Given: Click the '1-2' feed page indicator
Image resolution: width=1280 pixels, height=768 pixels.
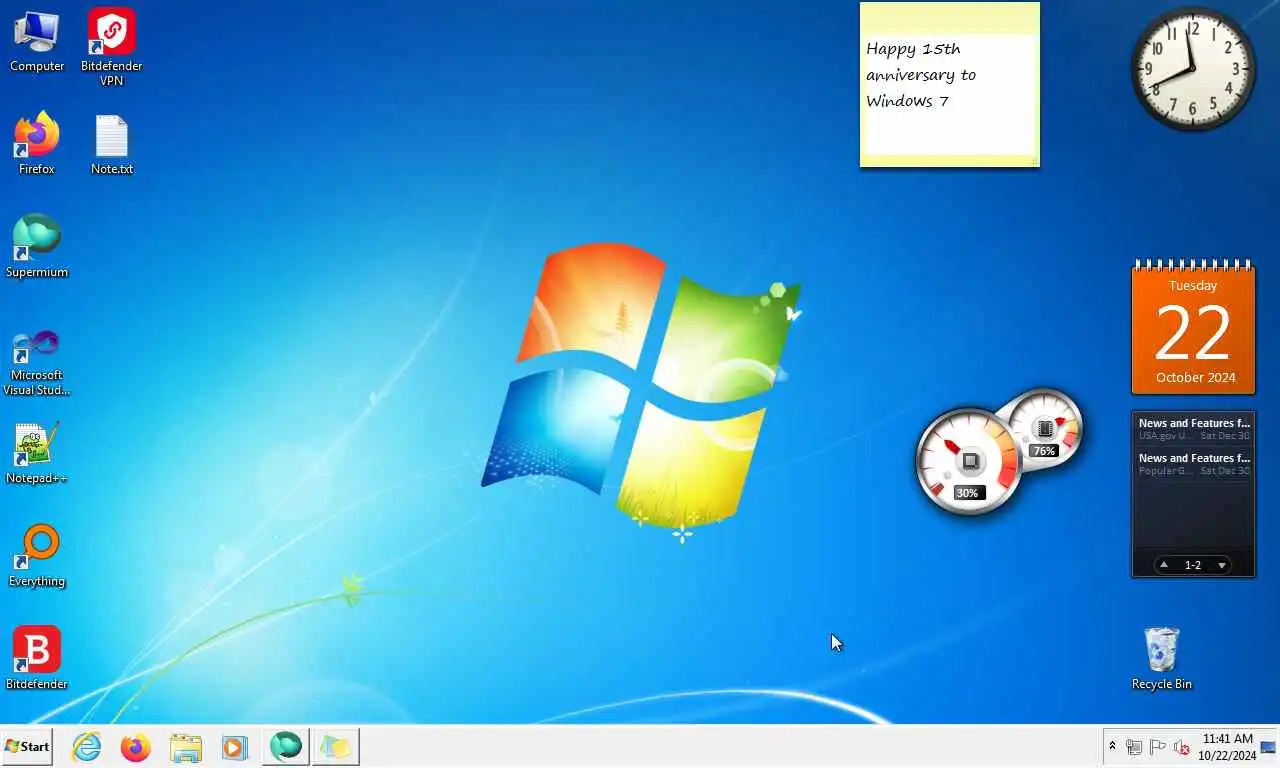Looking at the screenshot, I should pos(1193,565).
